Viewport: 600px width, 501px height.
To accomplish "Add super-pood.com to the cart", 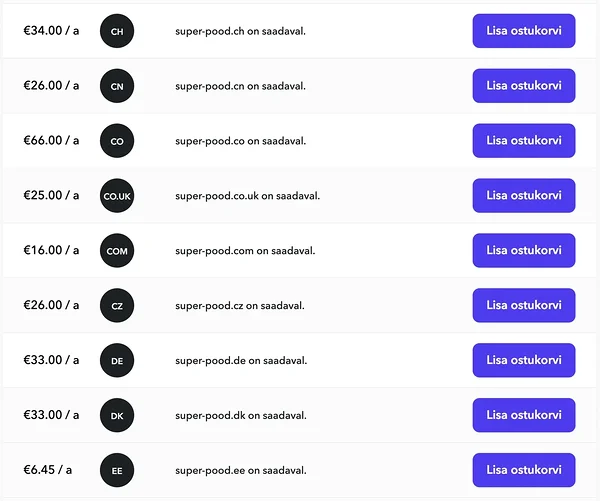I will click(x=524, y=251).
